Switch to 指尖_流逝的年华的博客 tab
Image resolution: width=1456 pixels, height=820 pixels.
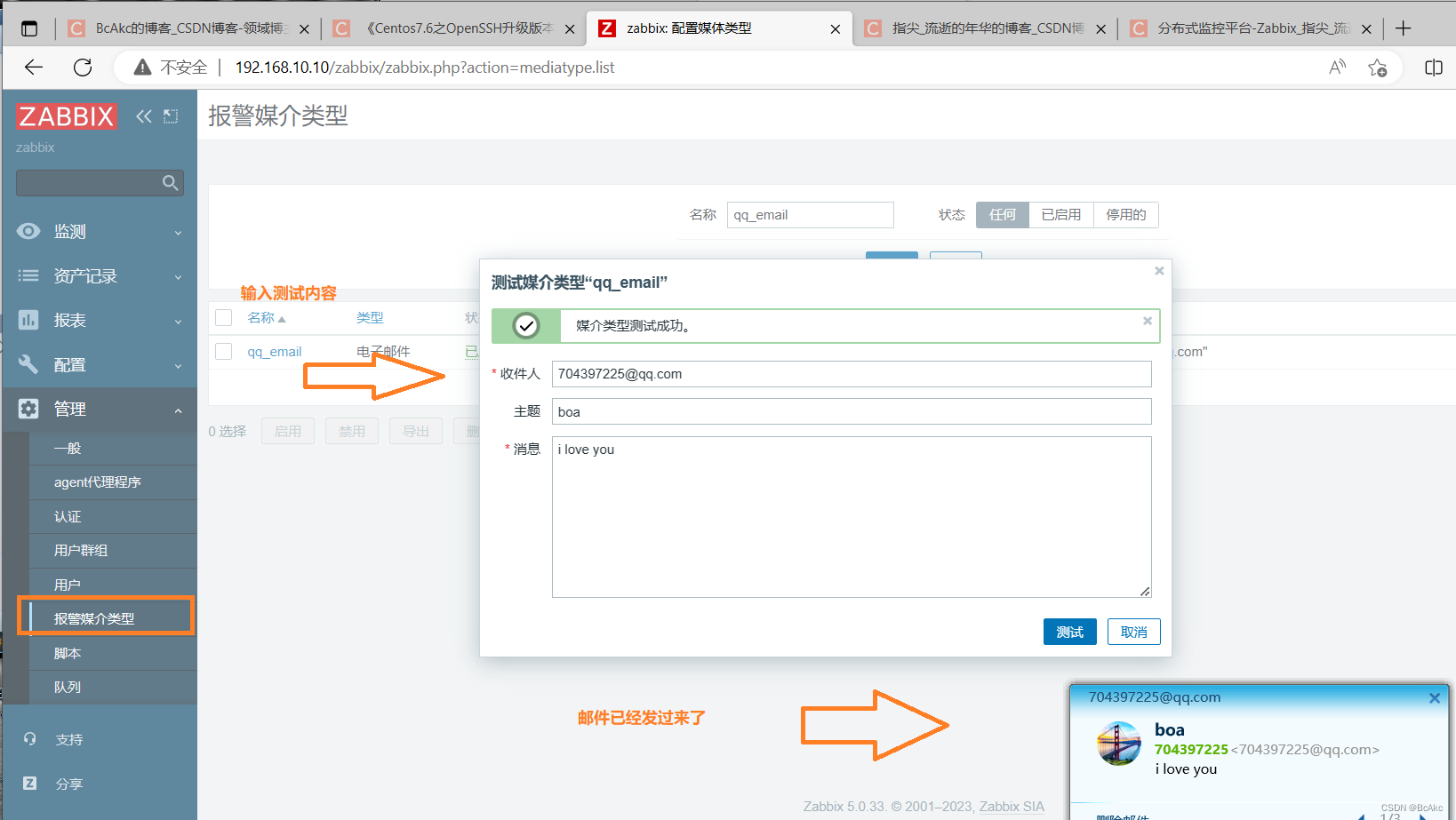click(x=985, y=28)
